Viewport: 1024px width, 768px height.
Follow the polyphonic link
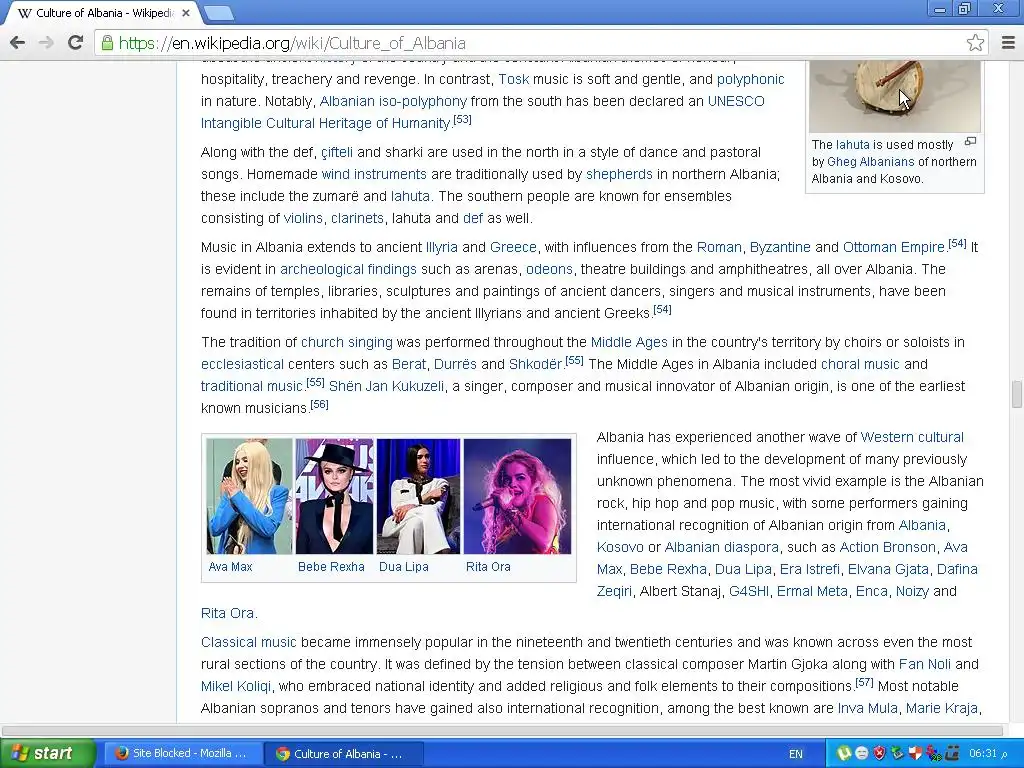[x=750, y=79]
